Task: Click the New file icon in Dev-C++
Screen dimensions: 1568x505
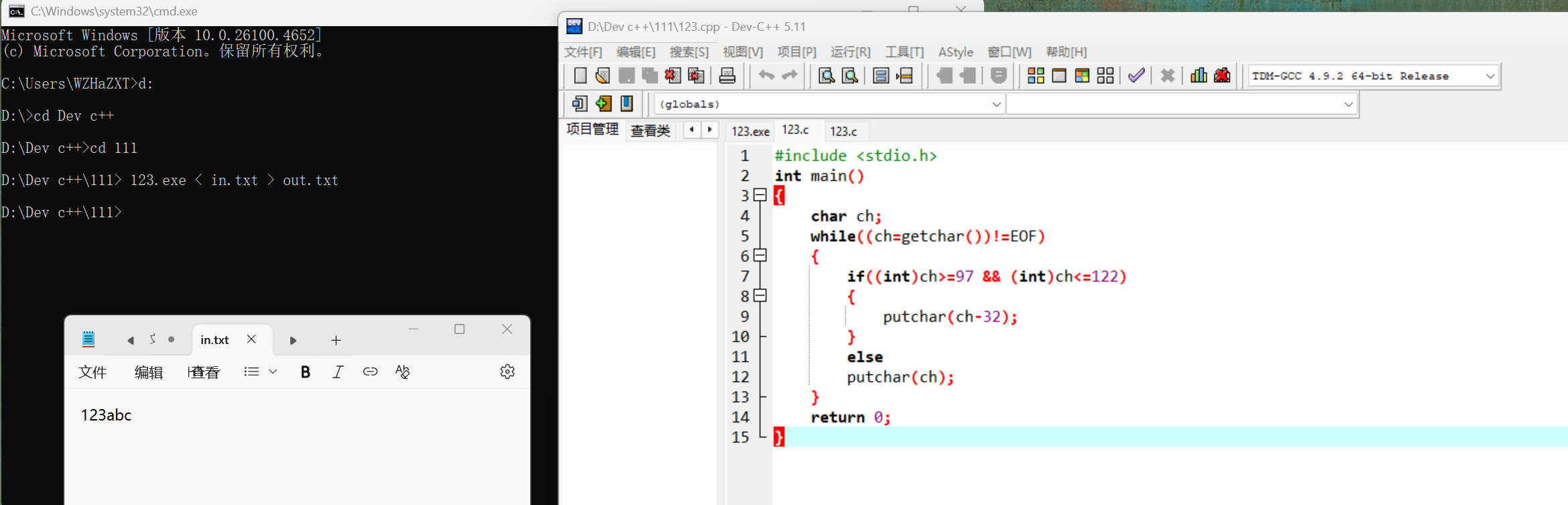Action: 581,76
